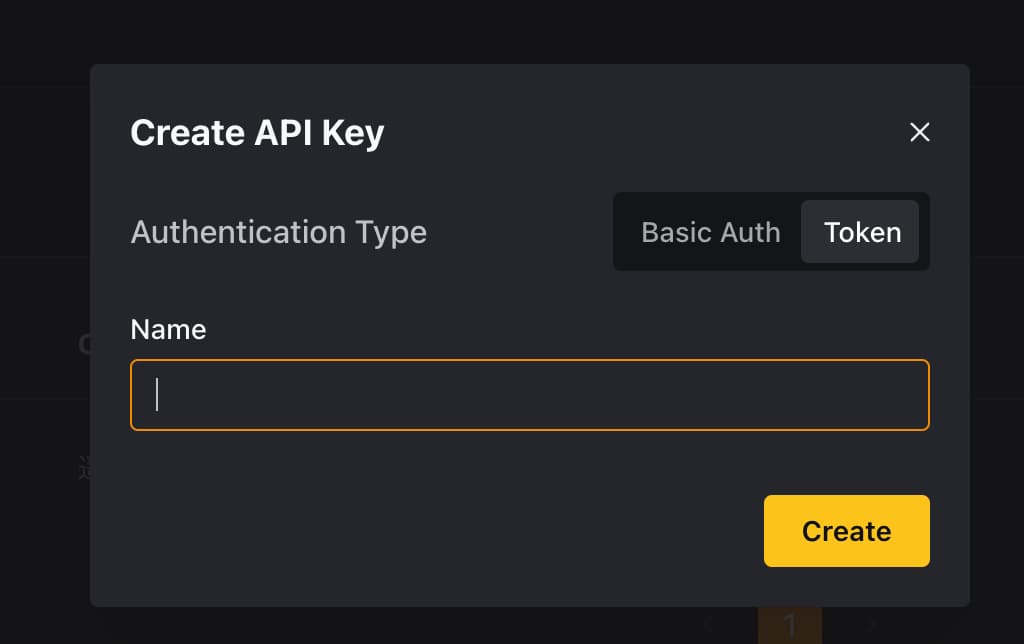The width and height of the screenshot is (1024, 644).
Task: Choose the Token tab option
Action: pyautogui.click(x=860, y=232)
